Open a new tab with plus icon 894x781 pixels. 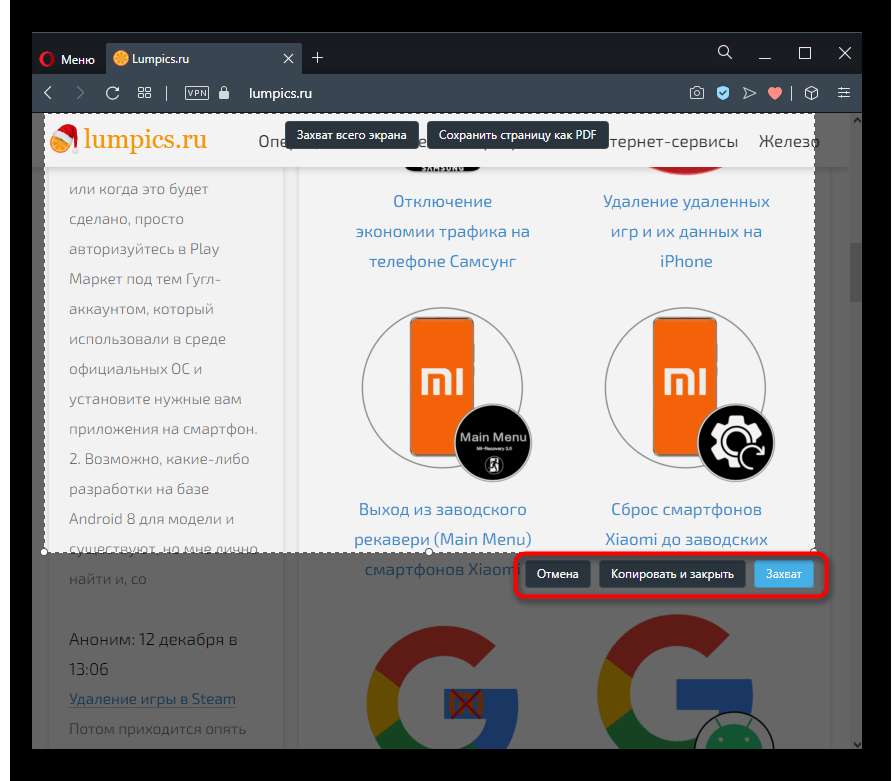click(318, 58)
